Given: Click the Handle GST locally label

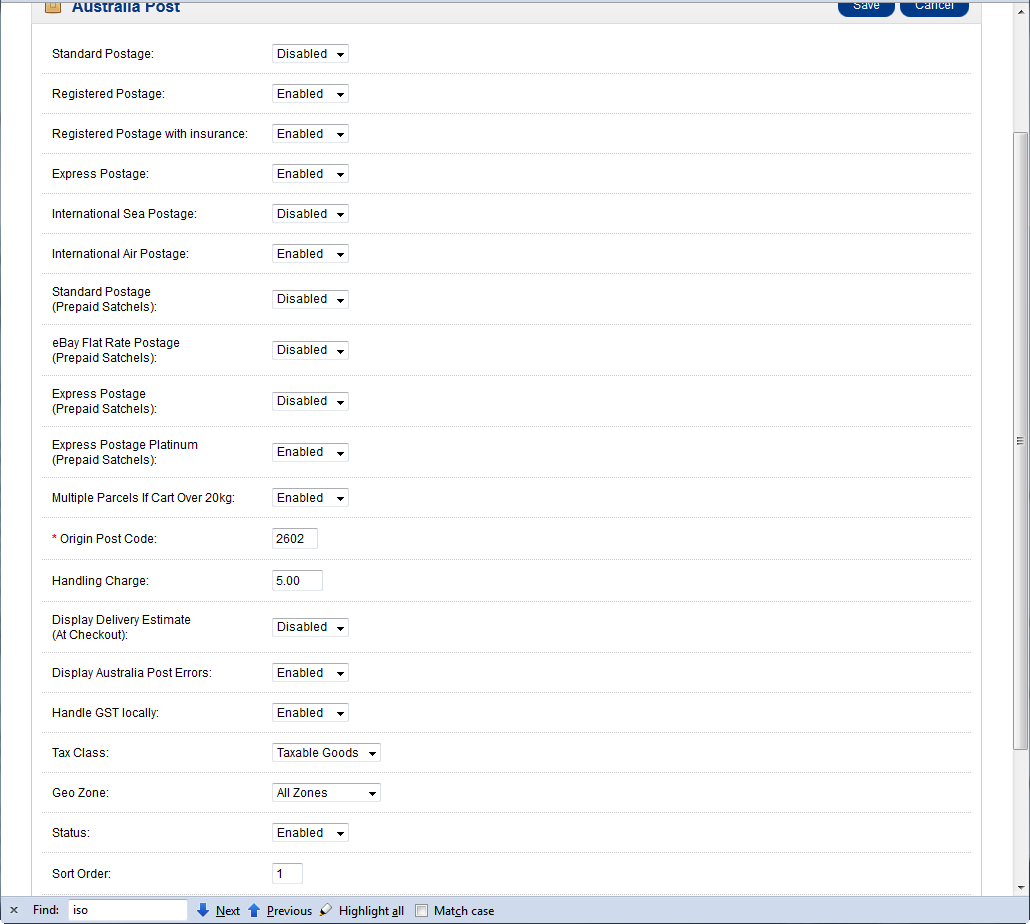Looking at the screenshot, I should pos(106,713).
